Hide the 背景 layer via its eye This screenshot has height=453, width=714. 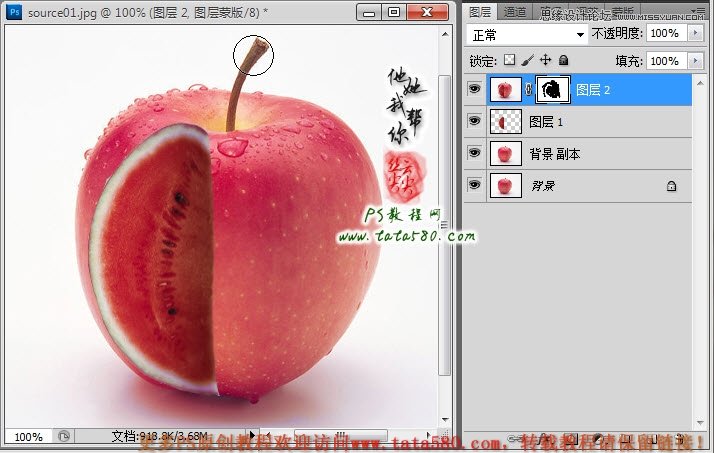[x=474, y=185]
